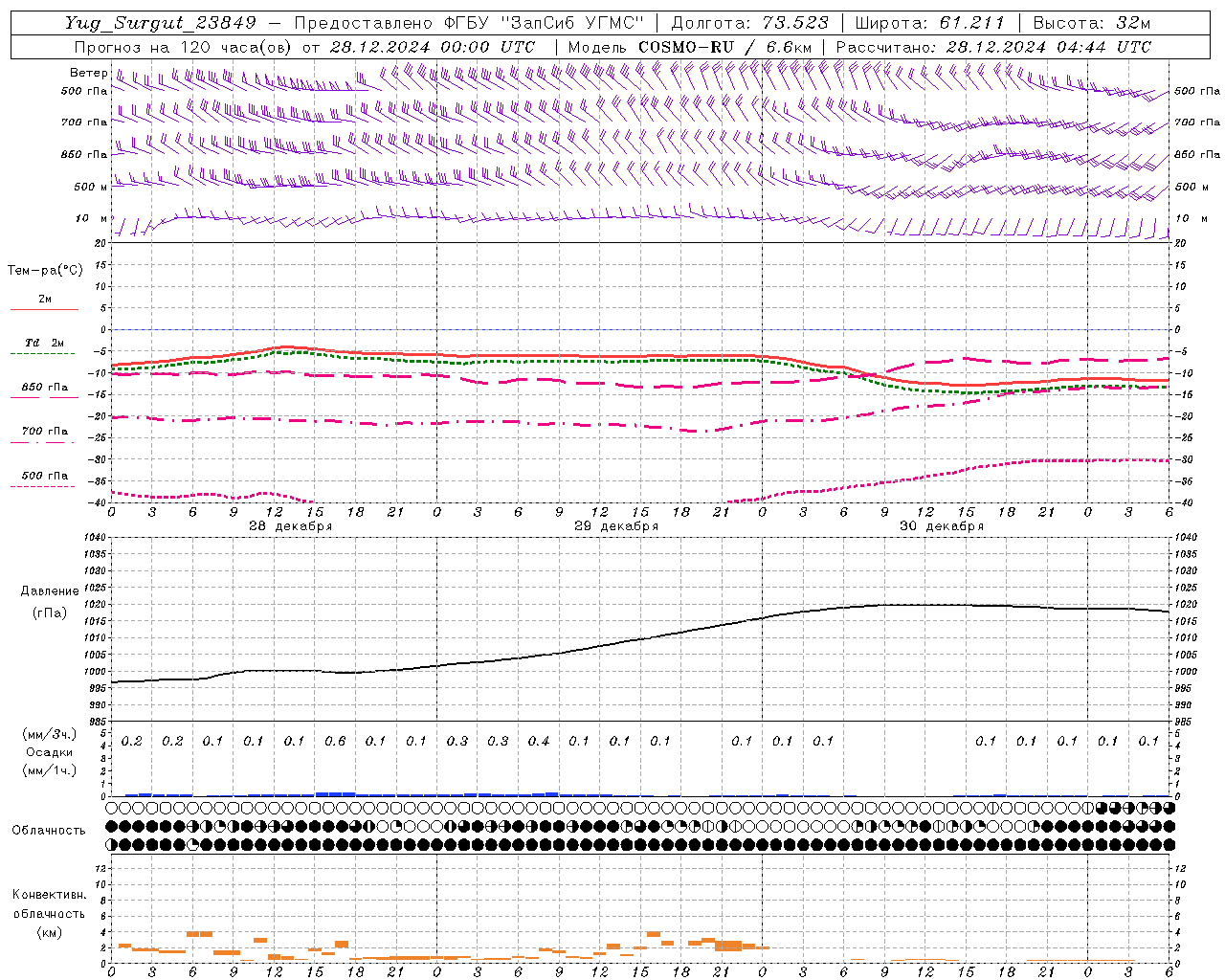Click the 0.6 precipitation value

(x=335, y=741)
